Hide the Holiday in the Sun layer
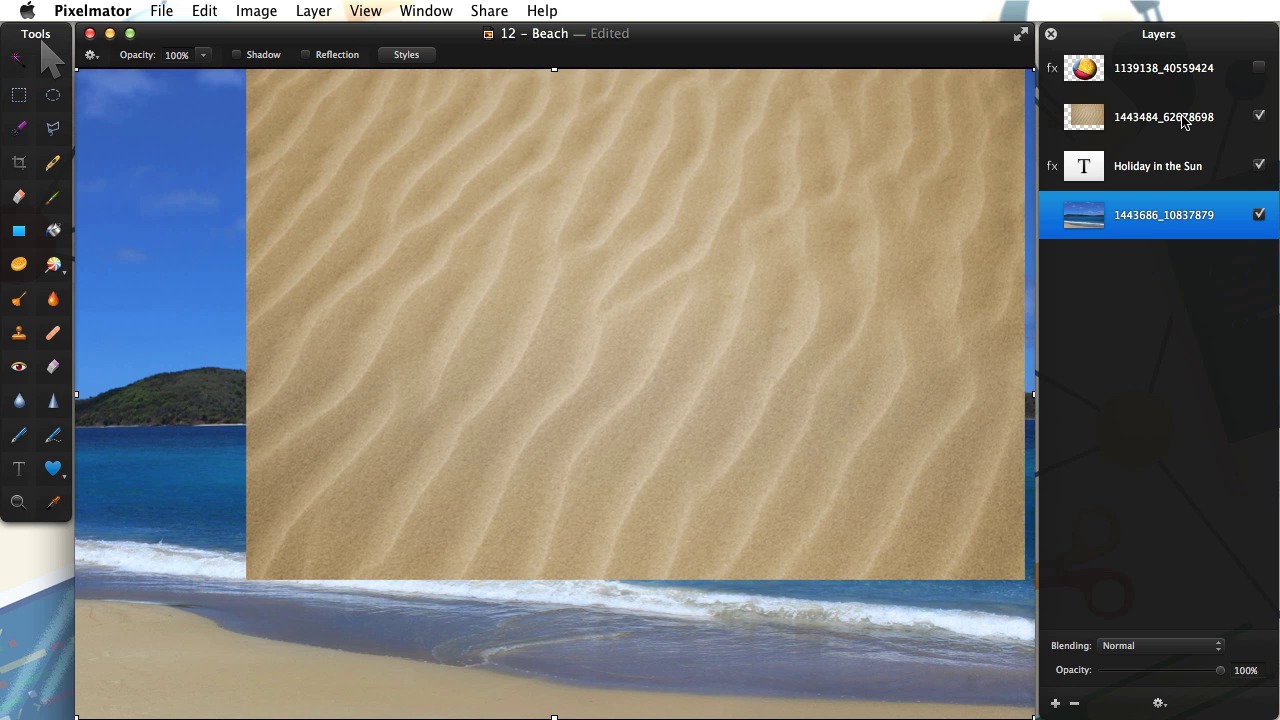This screenshot has height=720, width=1280. click(1259, 165)
